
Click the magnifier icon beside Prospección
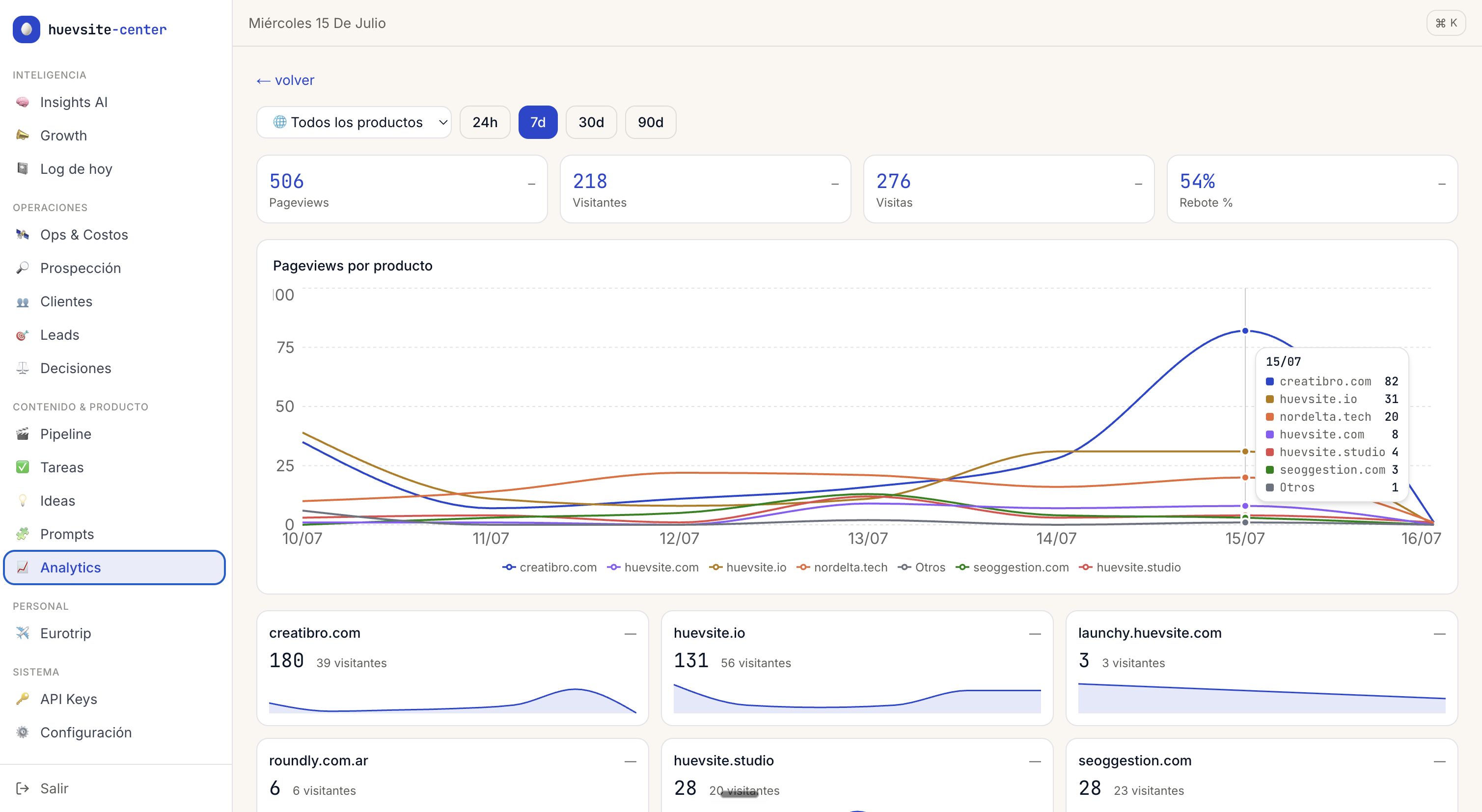[23, 268]
